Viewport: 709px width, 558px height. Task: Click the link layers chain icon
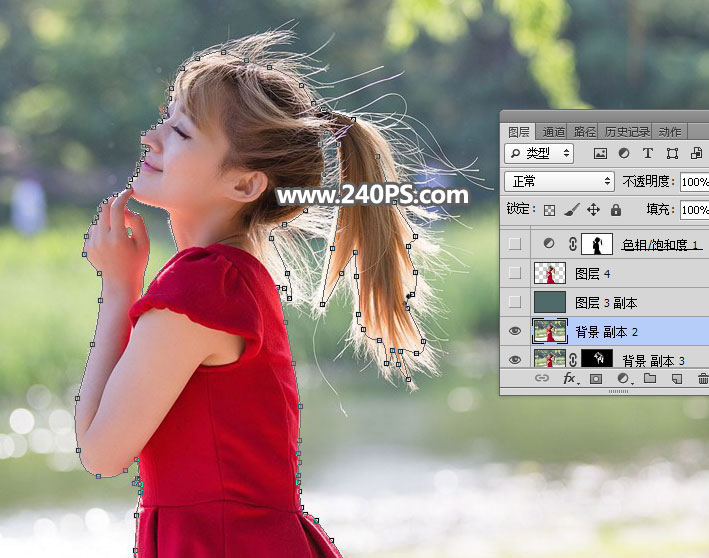tap(541, 378)
